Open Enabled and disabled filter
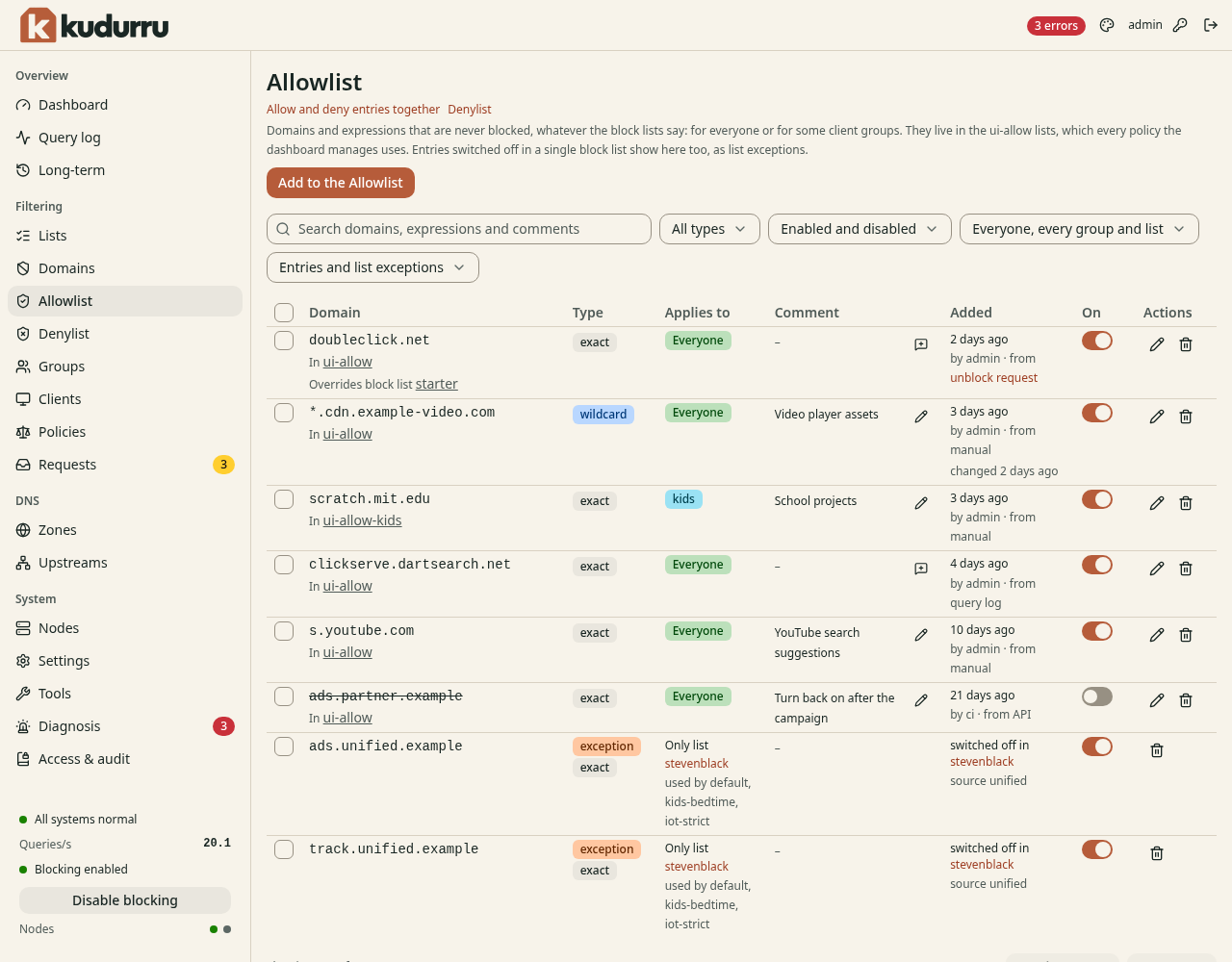Viewport: 1232px width, 962px height. click(860, 229)
